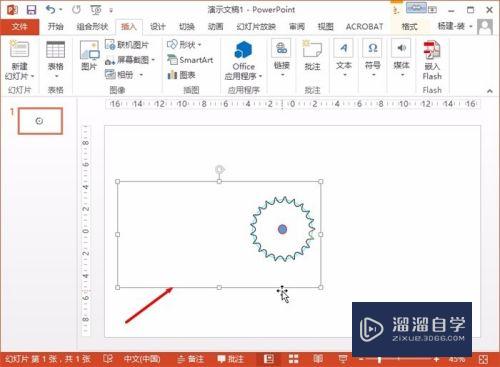Click the spell check icon in status bar
The image size is (500, 367).
[108, 359]
